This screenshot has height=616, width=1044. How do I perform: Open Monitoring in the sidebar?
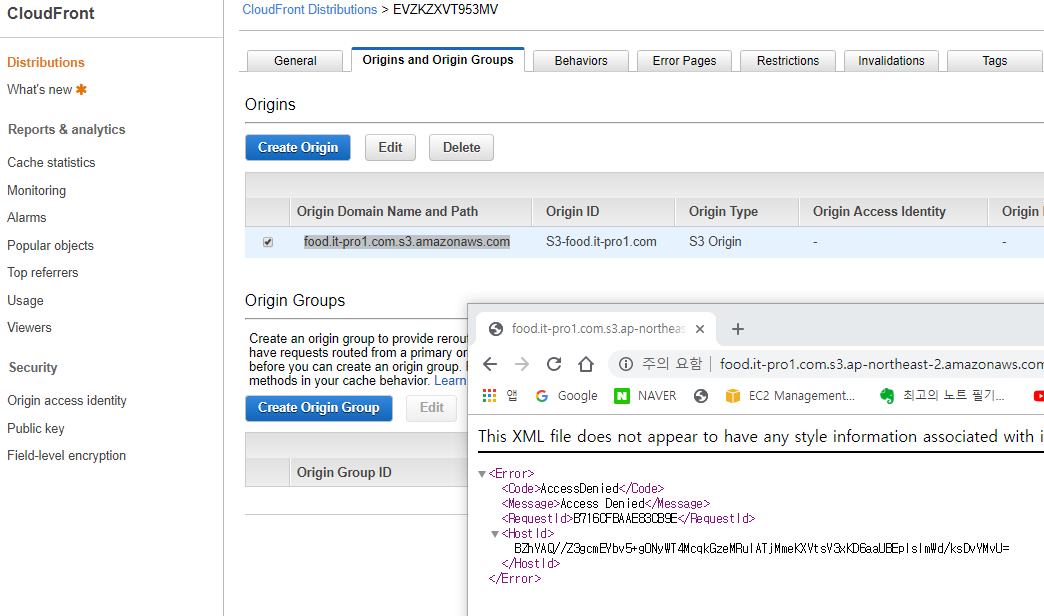click(x=37, y=190)
